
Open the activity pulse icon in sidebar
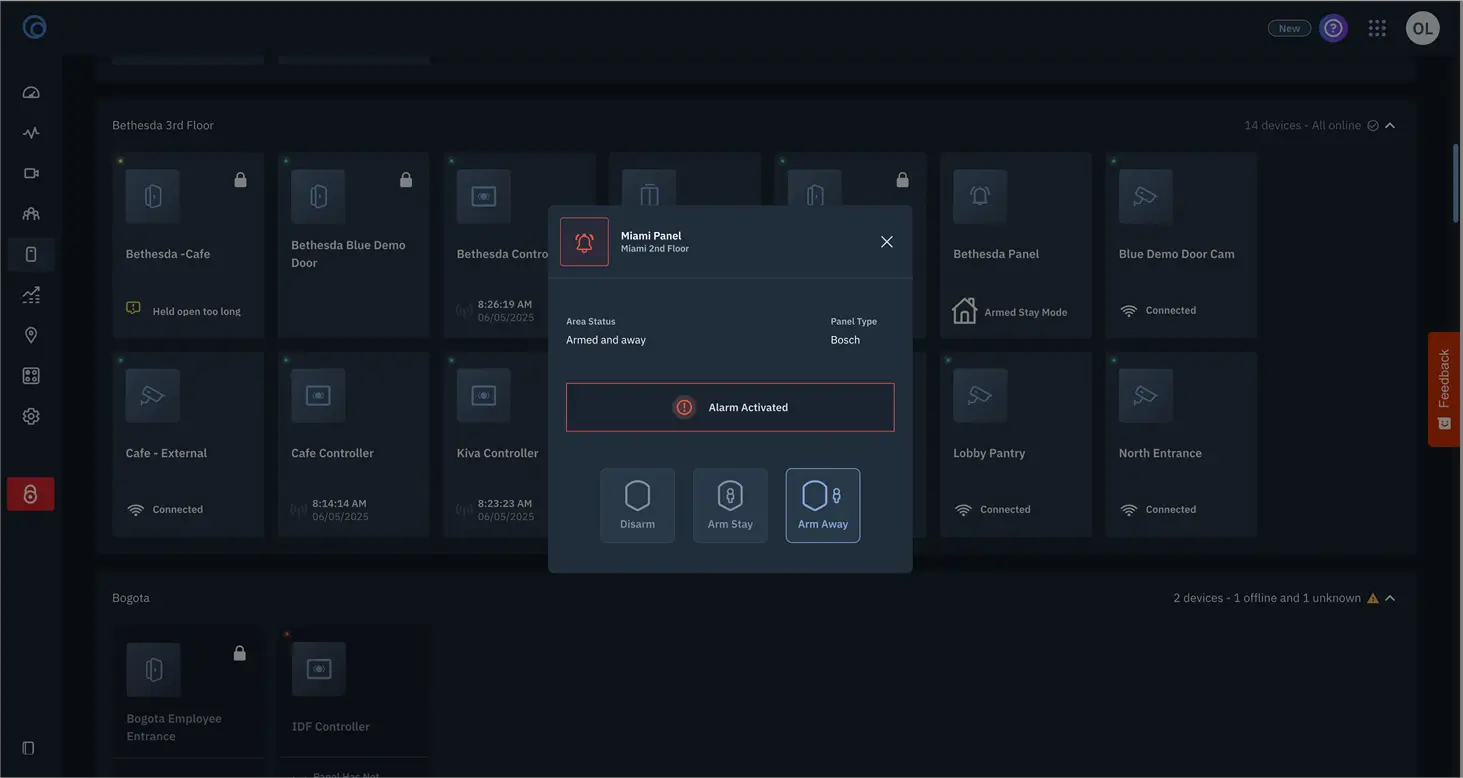pyautogui.click(x=31, y=133)
